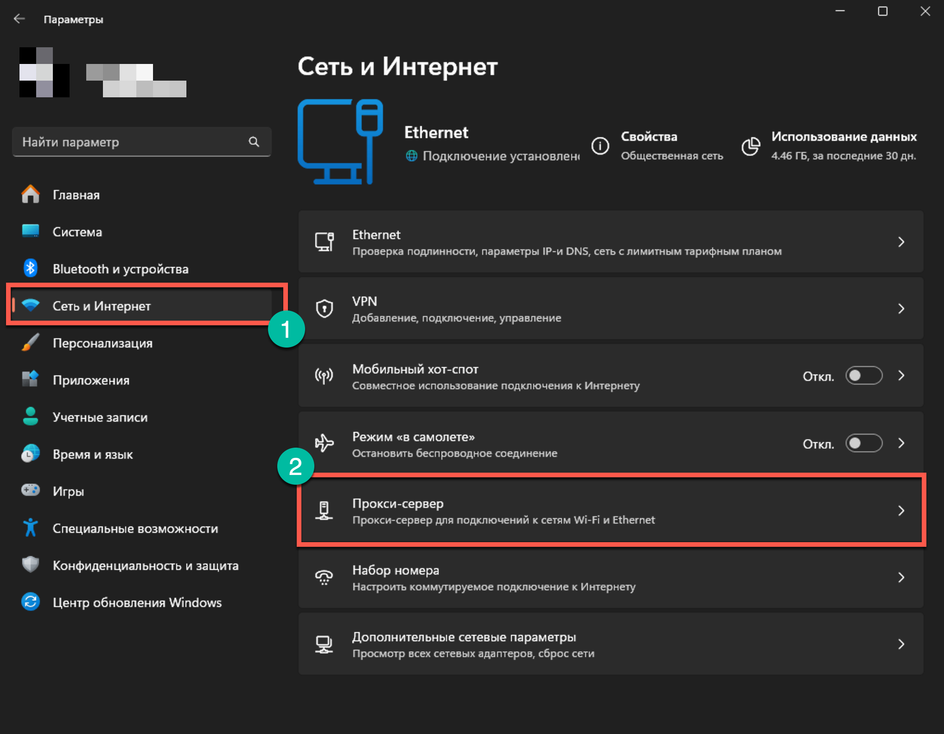
Task: Click the Windows Update refresh icon
Action: tap(31, 602)
